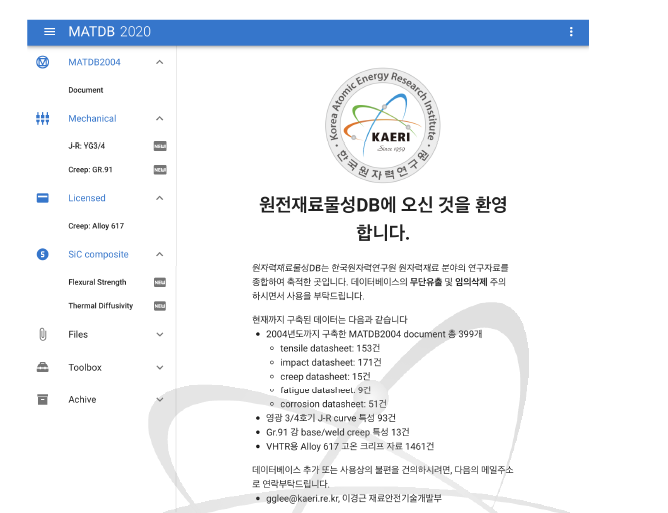
Task: Click the Licensed card icon
Action: click(x=43, y=198)
